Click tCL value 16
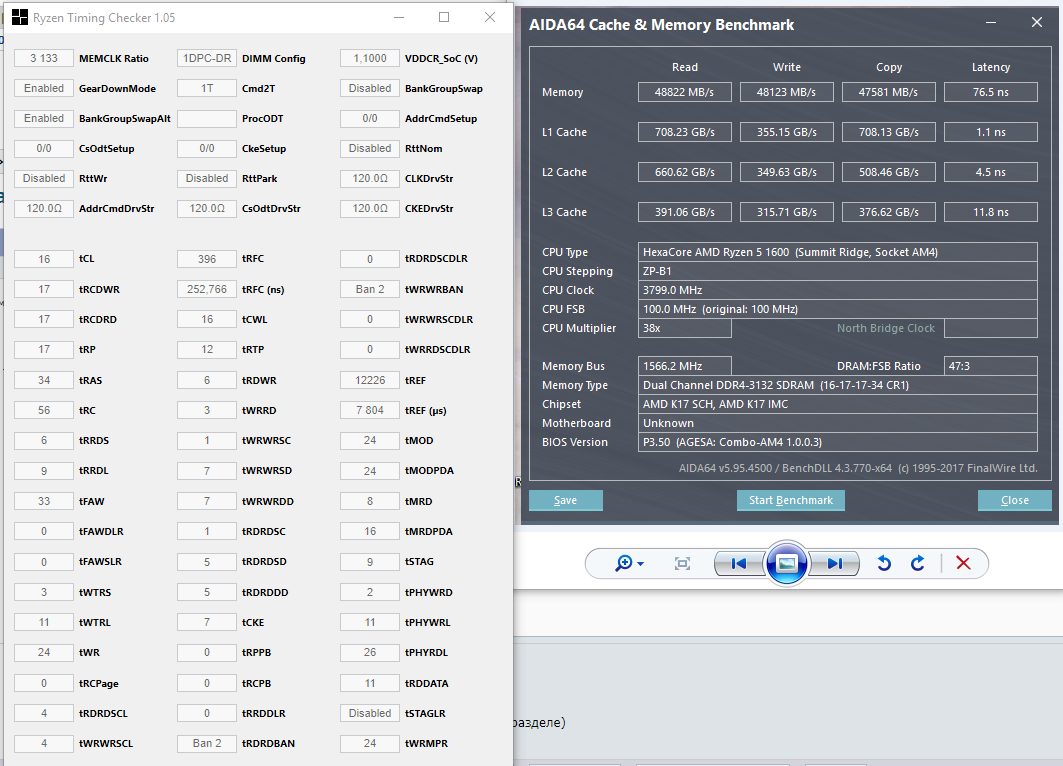 44,259
